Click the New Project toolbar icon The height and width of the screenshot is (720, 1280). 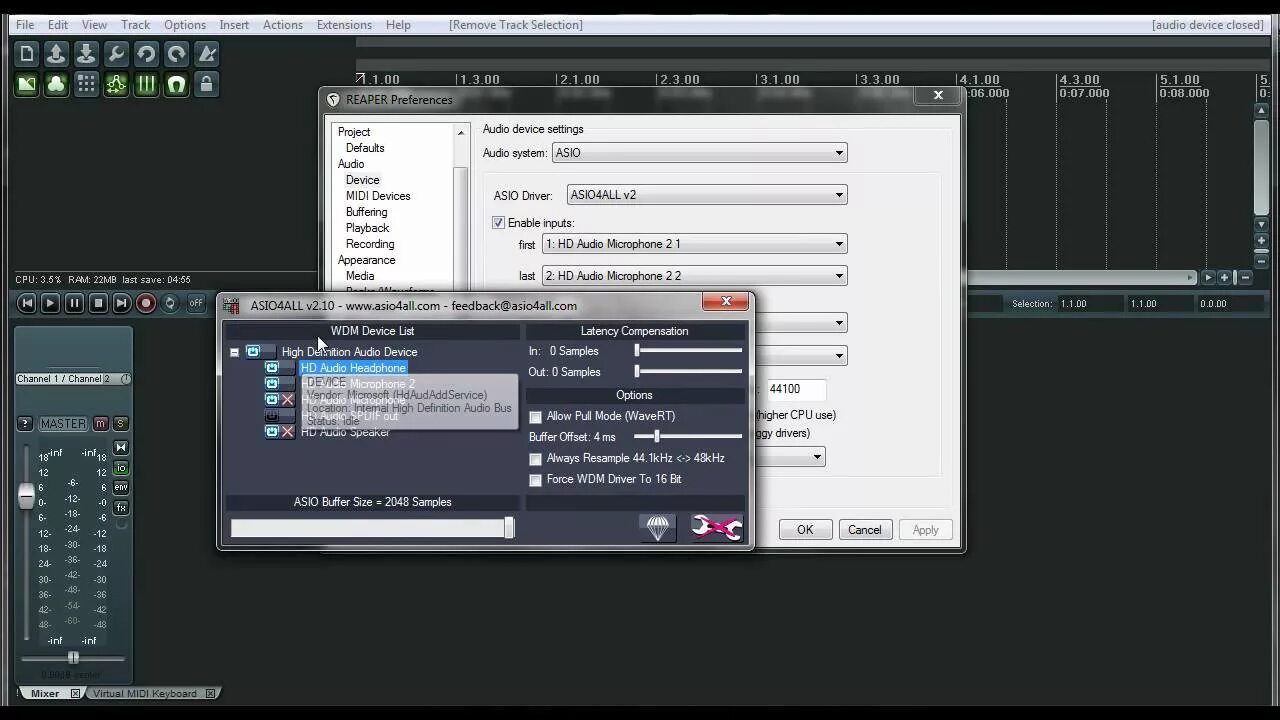(27, 54)
